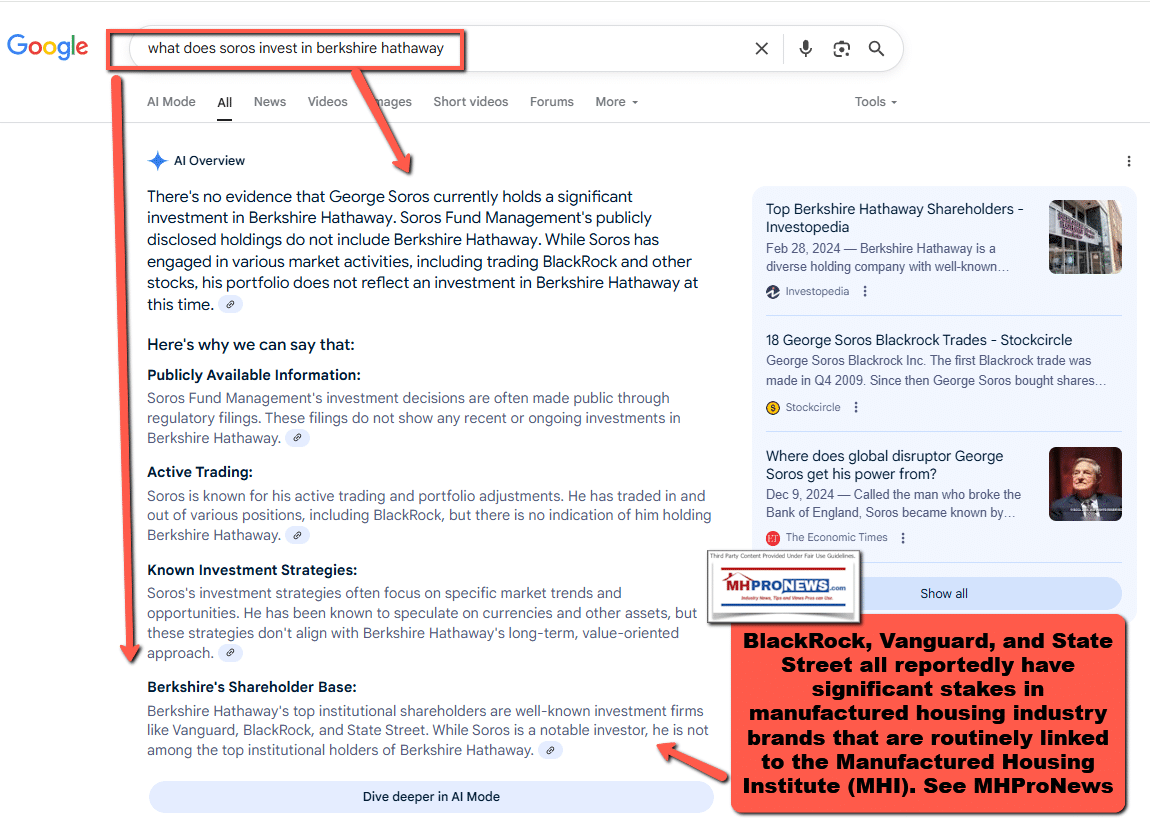Click the AI Overview sparkle icon
Viewport: 1150px width, 818px height.
157,161
